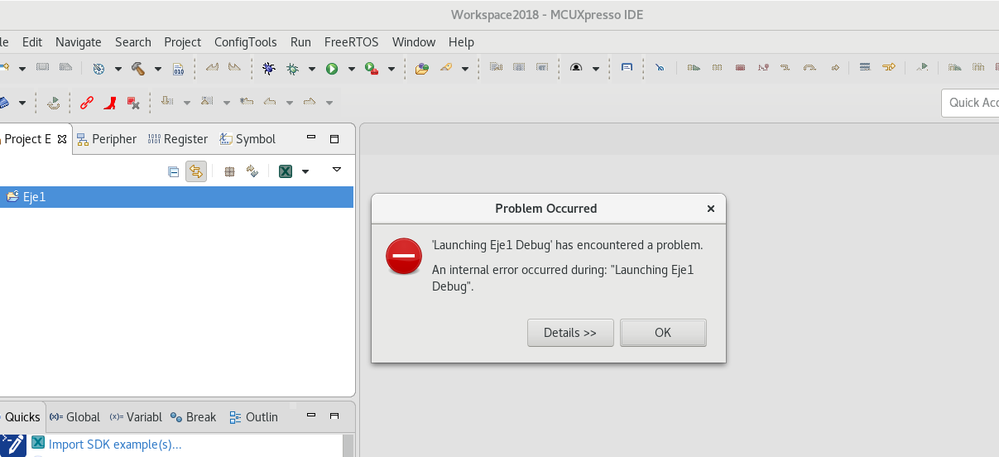Click the yellow skip arrow toolbar icon

pos(889,67)
